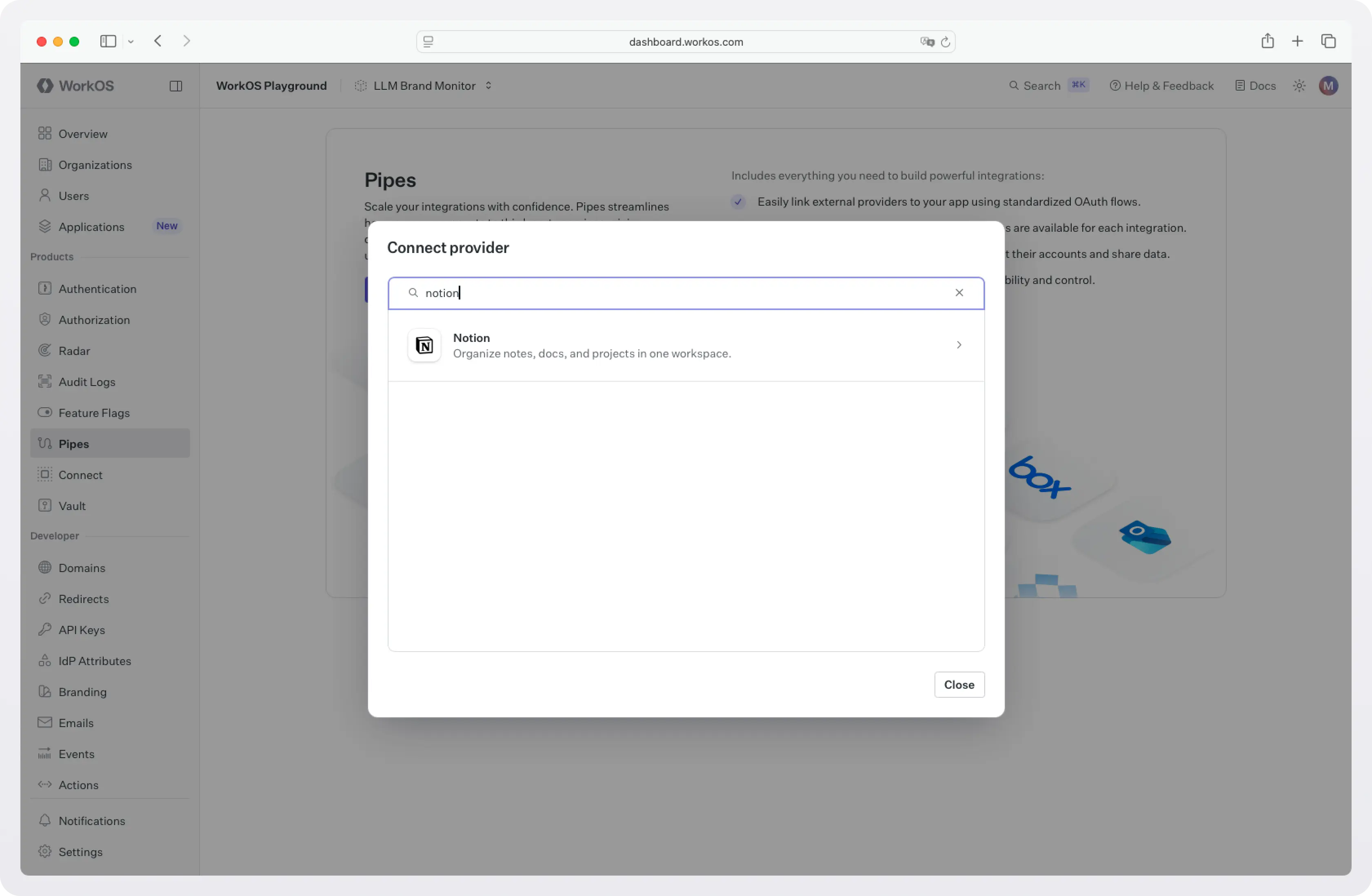Open the Overview section in sidebar
Viewport: 1372px width, 896px height.
point(82,133)
